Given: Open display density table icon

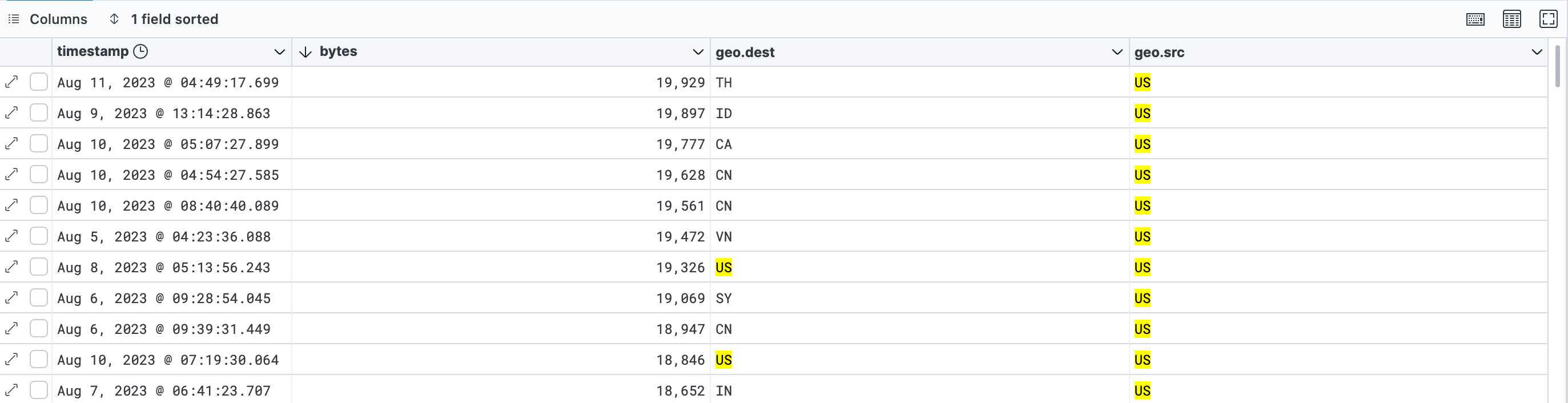Looking at the screenshot, I should pyautogui.click(x=1512, y=19).
